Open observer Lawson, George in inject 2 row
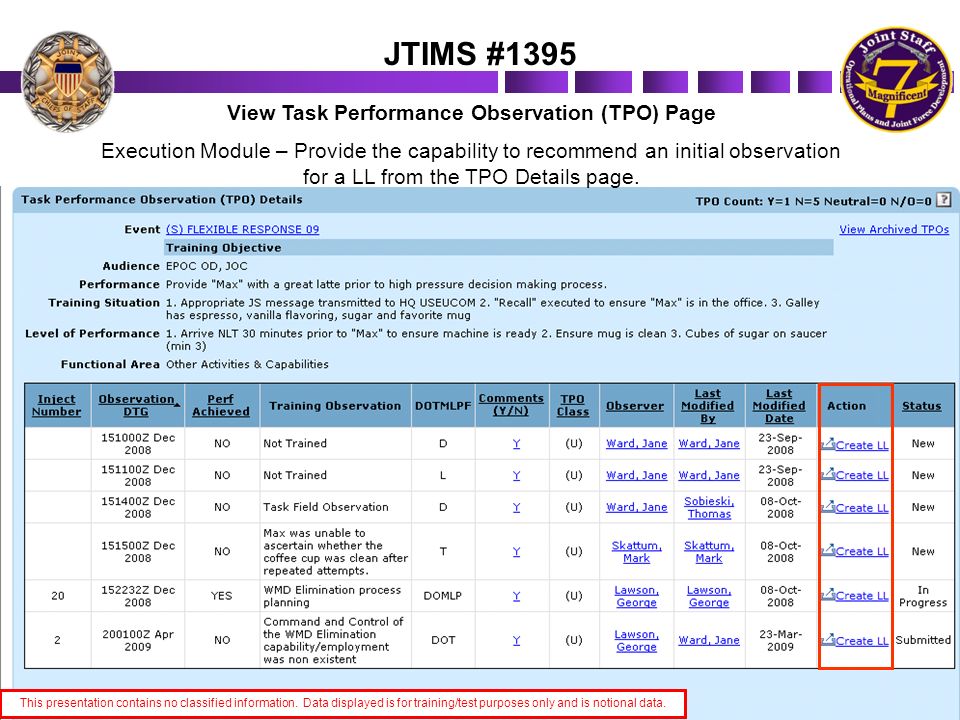 point(636,640)
